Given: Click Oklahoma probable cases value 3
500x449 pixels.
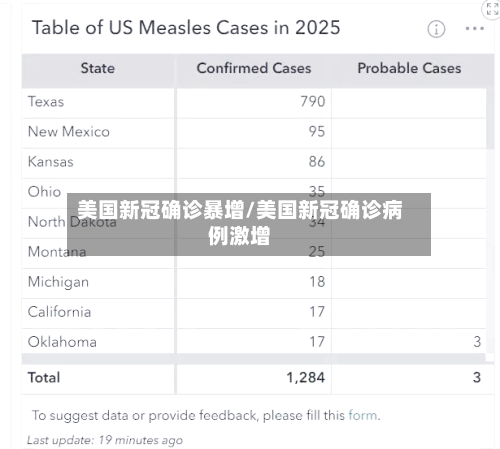Looking at the screenshot, I should coord(477,342).
